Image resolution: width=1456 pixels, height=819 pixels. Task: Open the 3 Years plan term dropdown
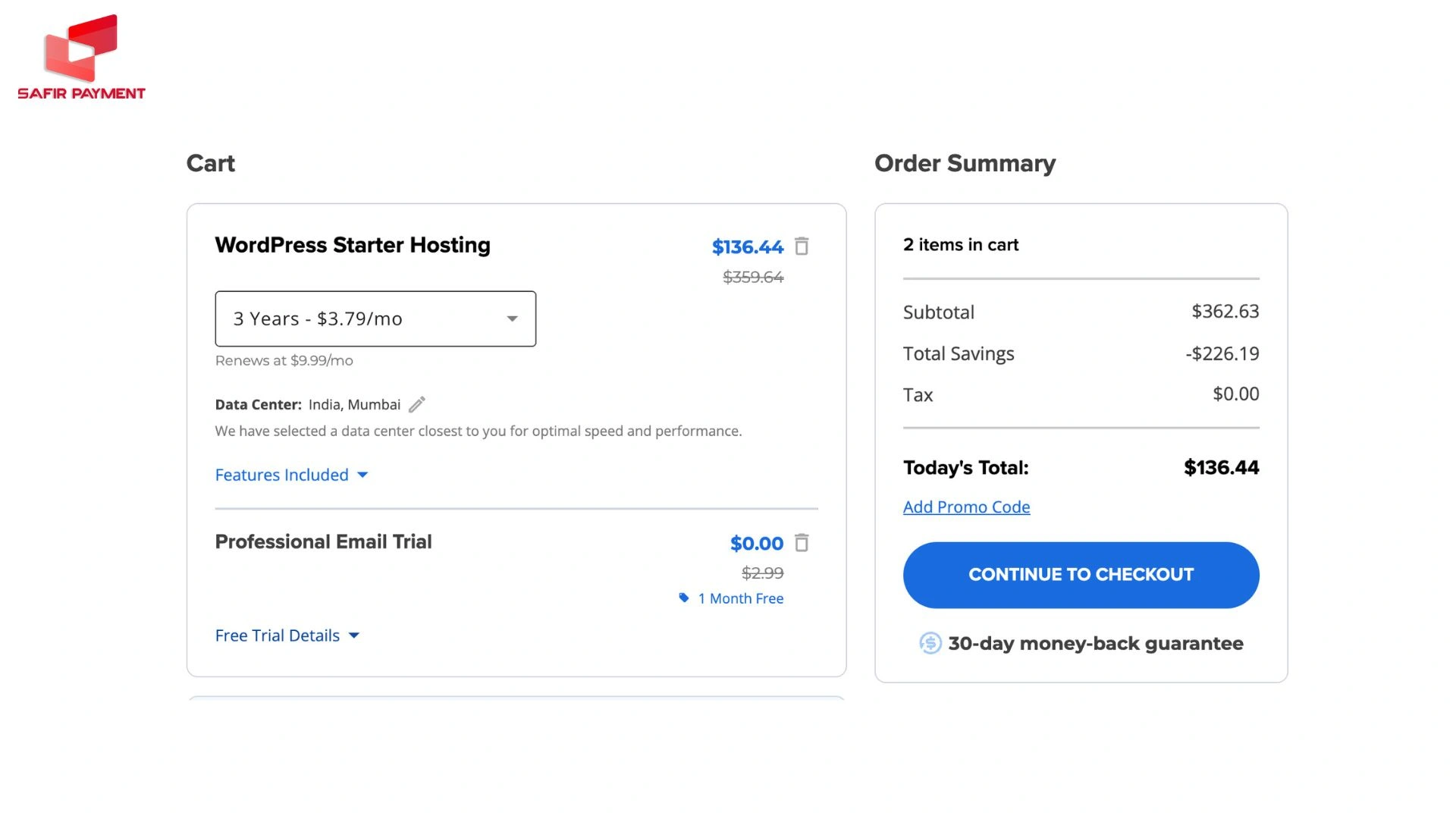tap(375, 319)
